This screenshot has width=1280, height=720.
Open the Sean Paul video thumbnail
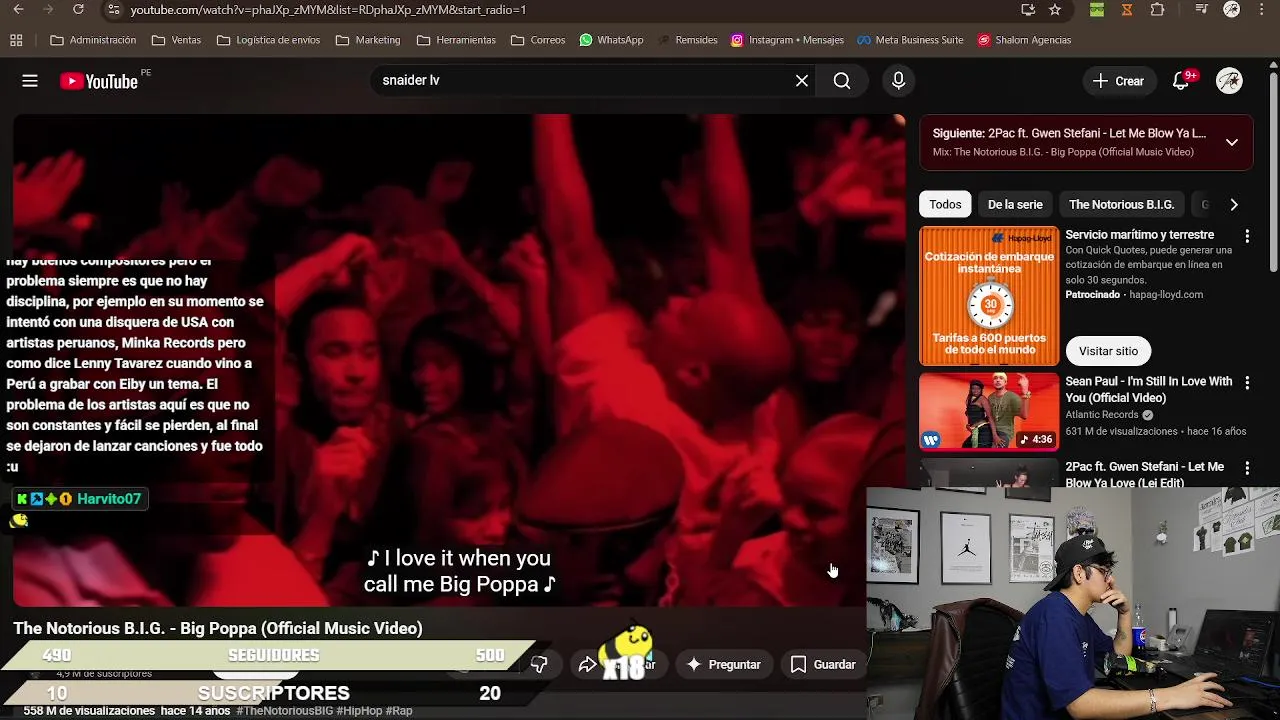coord(989,412)
